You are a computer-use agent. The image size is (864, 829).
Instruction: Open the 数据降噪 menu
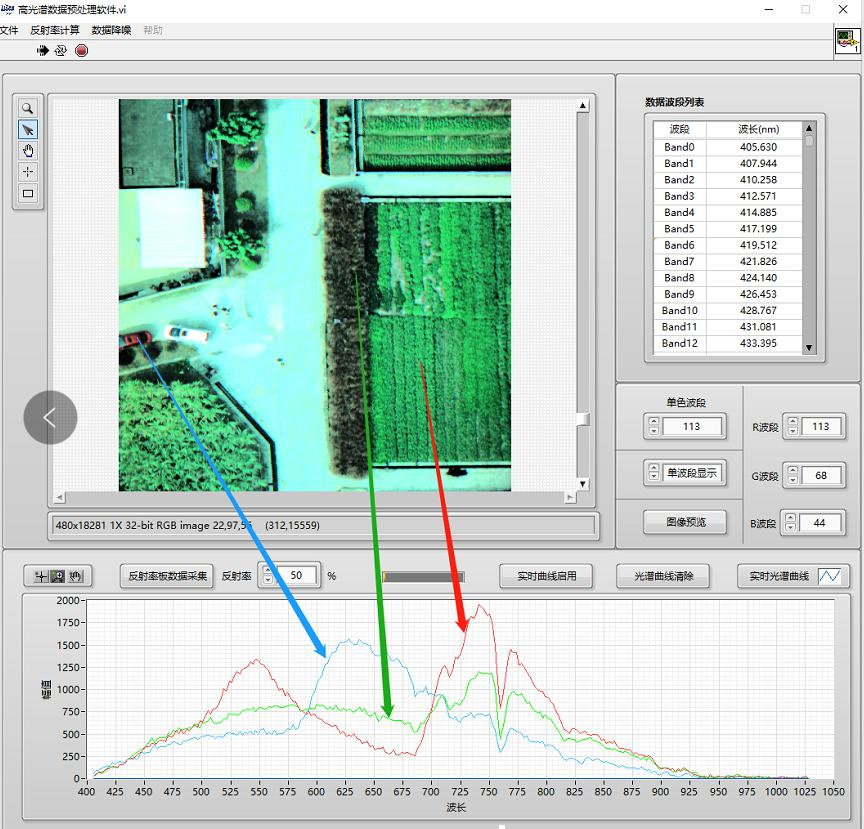[111, 30]
